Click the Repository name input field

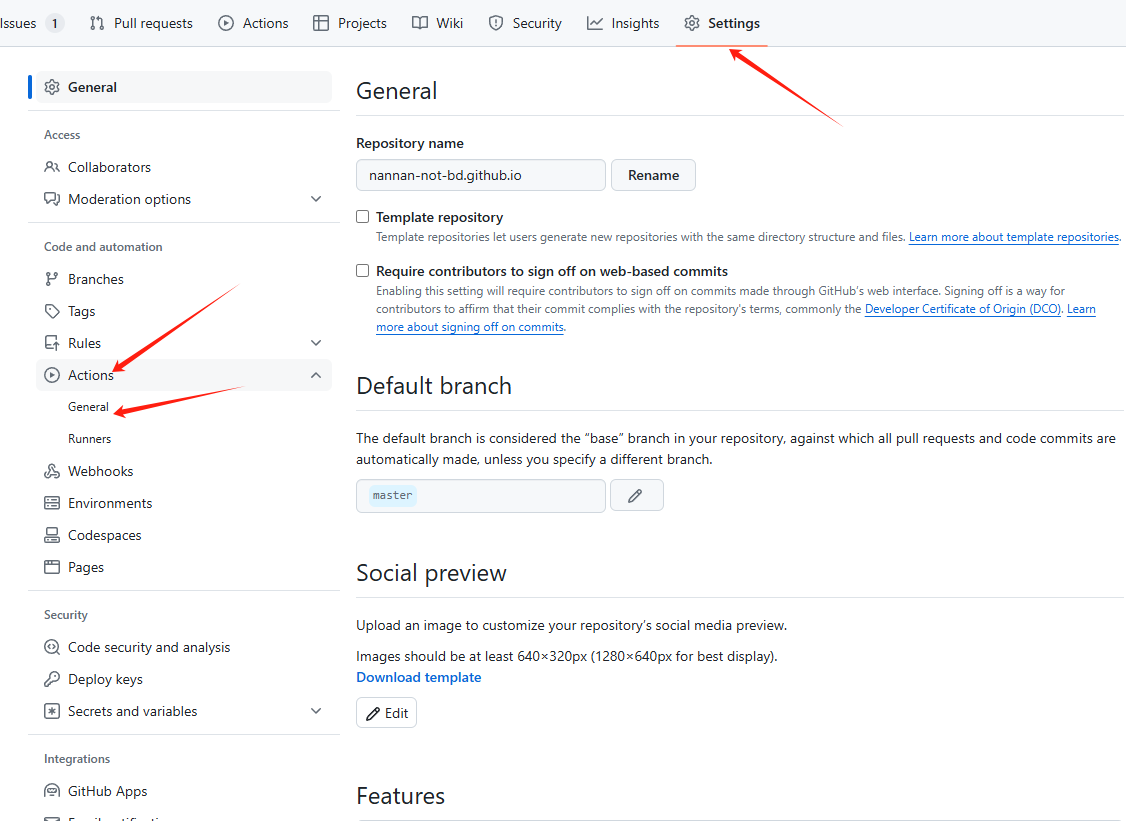[480, 175]
